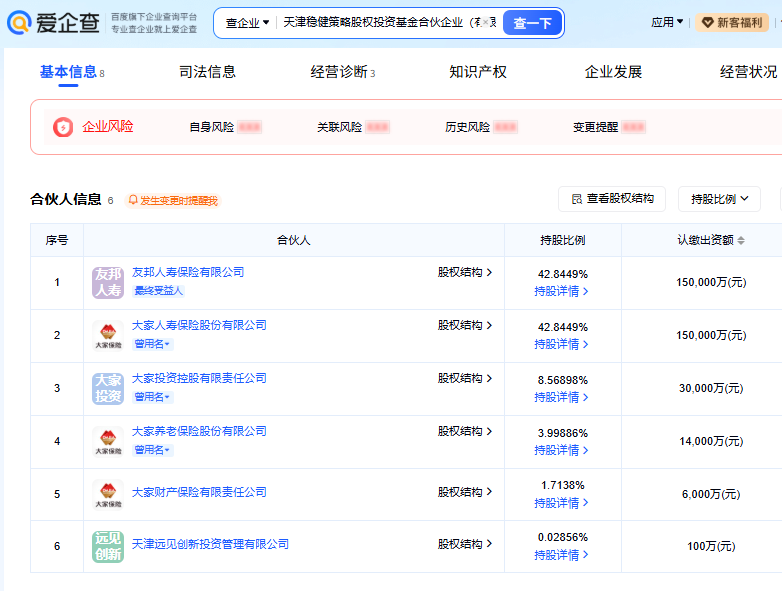782x591 pixels.
Task: Sort by 认缴出资额 column arrows
Action: click(x=741, y=240)
